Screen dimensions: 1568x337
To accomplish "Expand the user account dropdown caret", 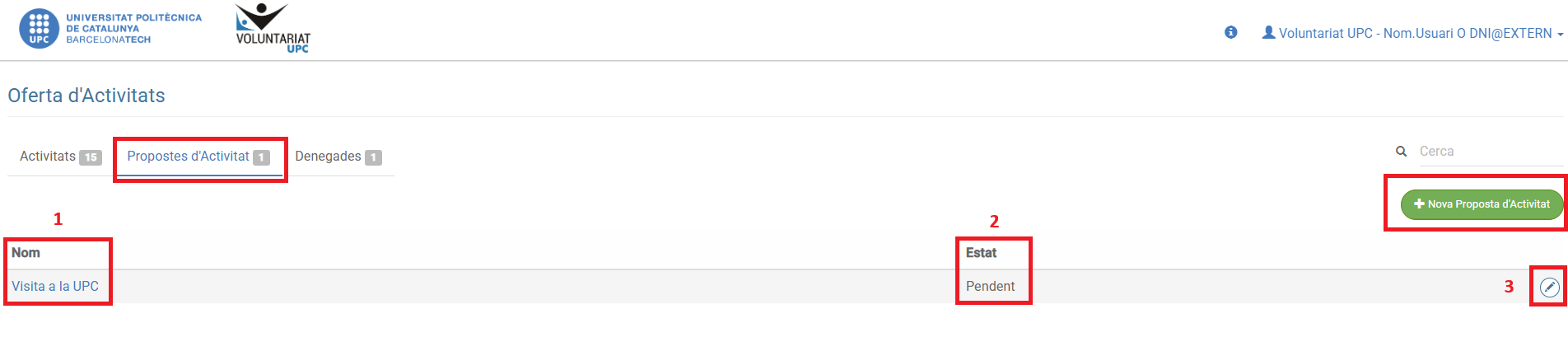I will coord(1561,35).
